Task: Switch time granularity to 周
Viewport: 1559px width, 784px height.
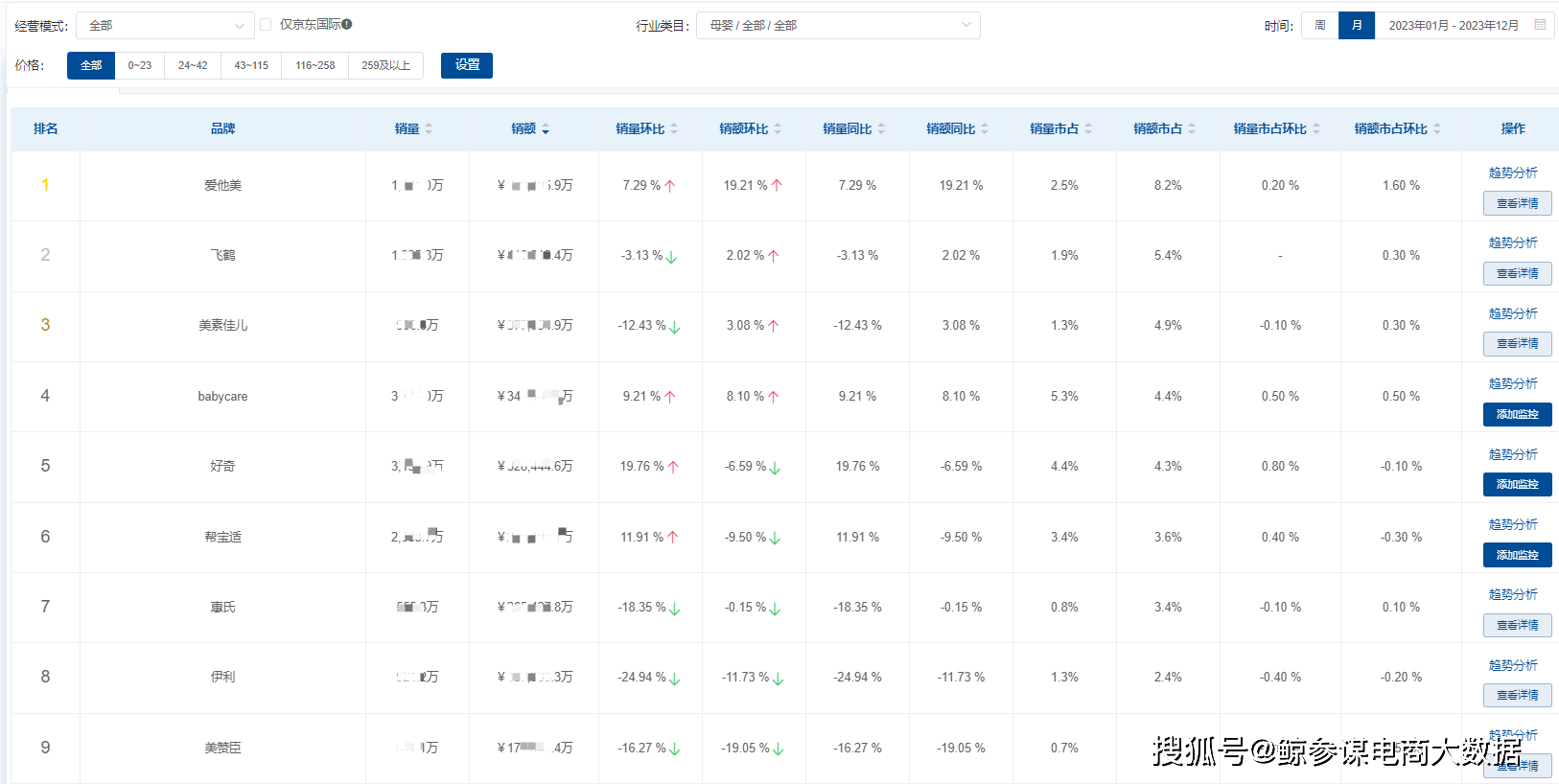Action: tap(1320, 25)
